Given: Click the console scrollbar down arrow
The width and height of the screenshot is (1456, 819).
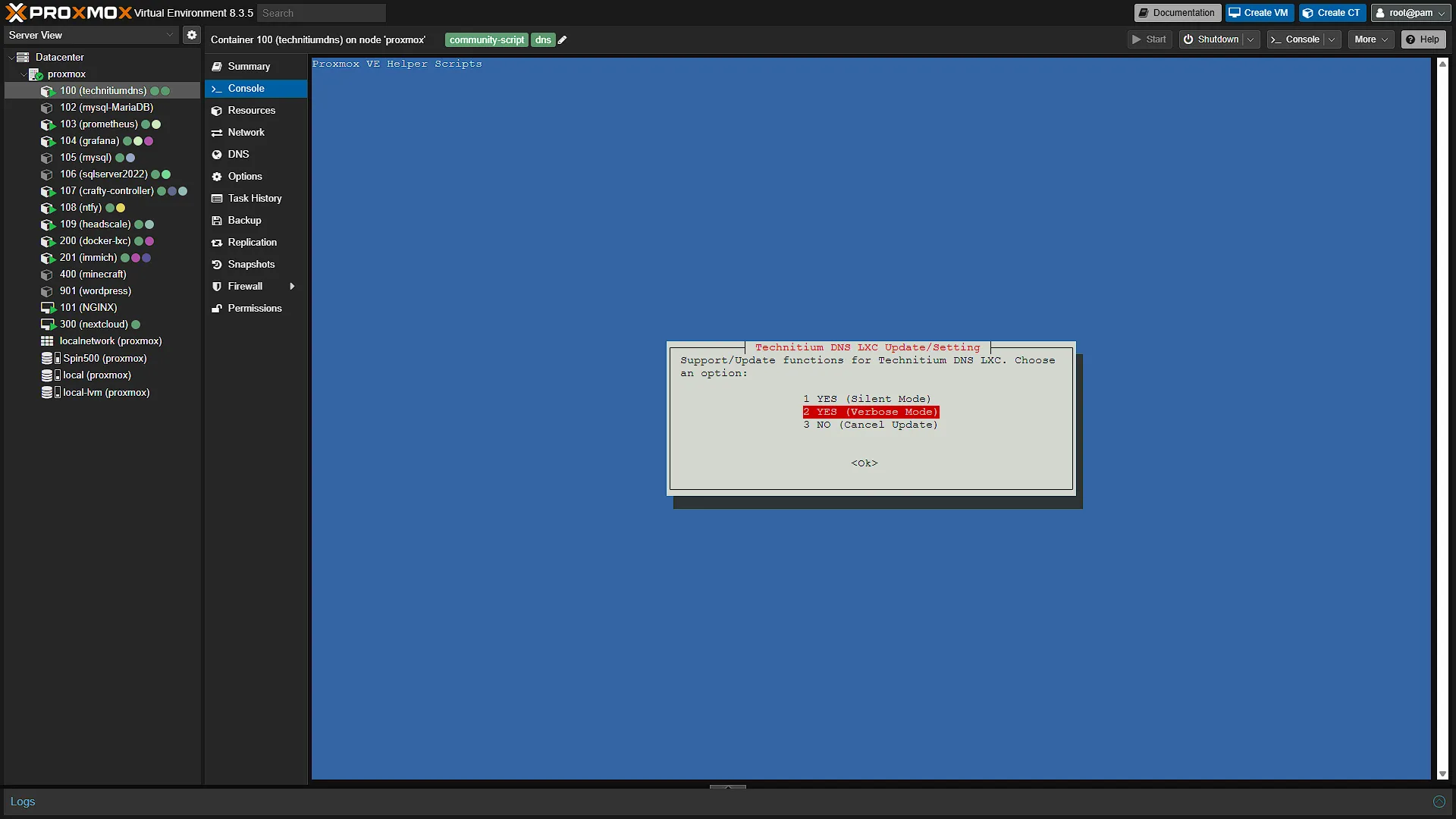Looking at the screenshot, I should pos(1442,773).
